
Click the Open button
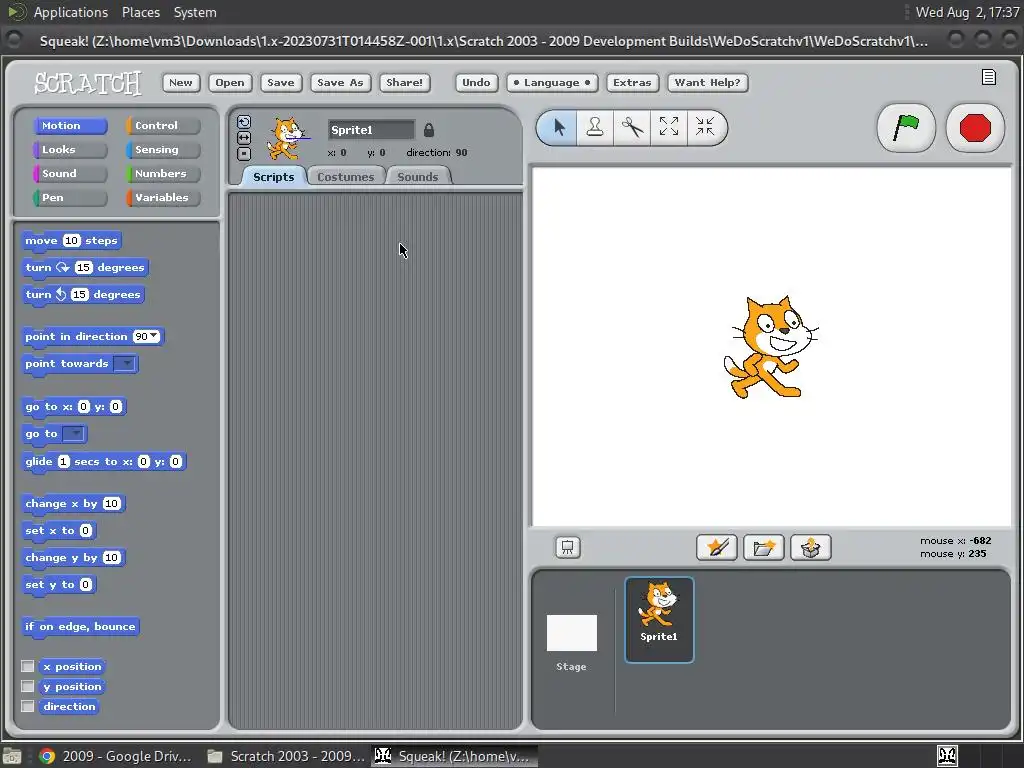pyautogui.click(x=229, y=83)
